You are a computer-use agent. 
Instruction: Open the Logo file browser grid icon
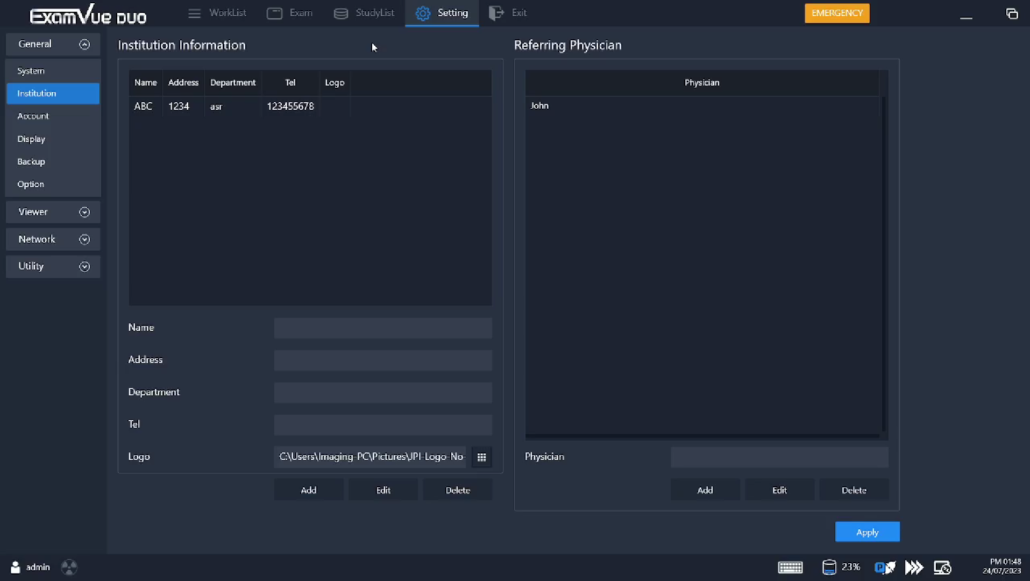pos(481,457)
